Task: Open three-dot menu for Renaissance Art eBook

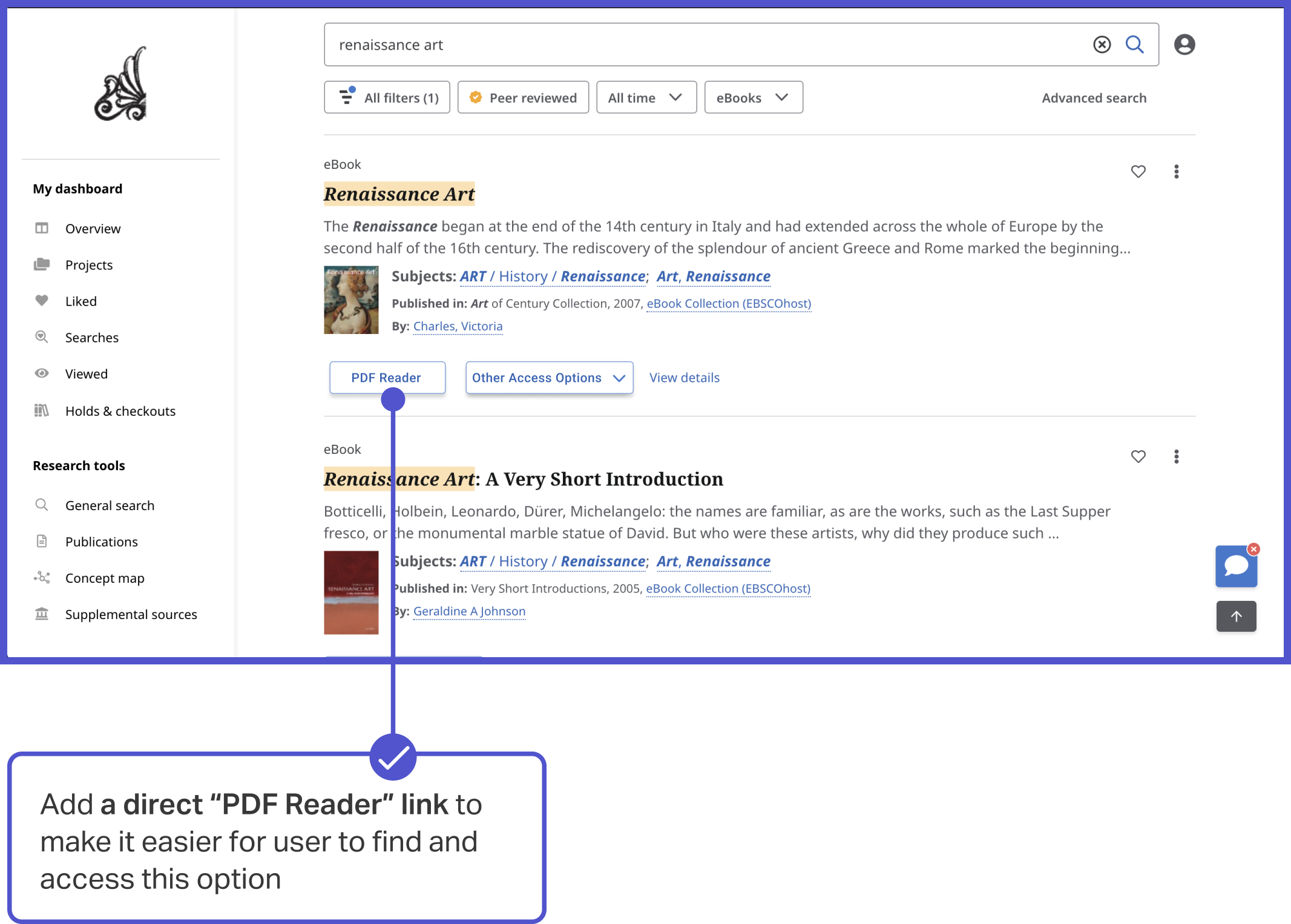Action: pyautogui.click(x=1176, y=172)
